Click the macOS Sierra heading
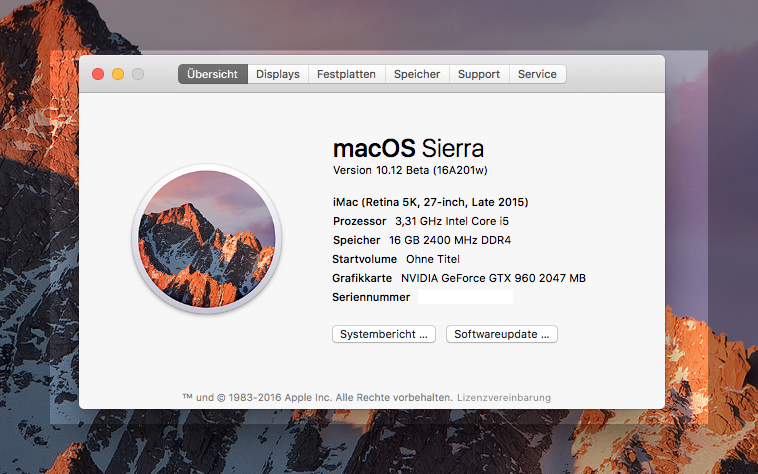The height and width of the screenshot is (474, 758). pos(408,148)
